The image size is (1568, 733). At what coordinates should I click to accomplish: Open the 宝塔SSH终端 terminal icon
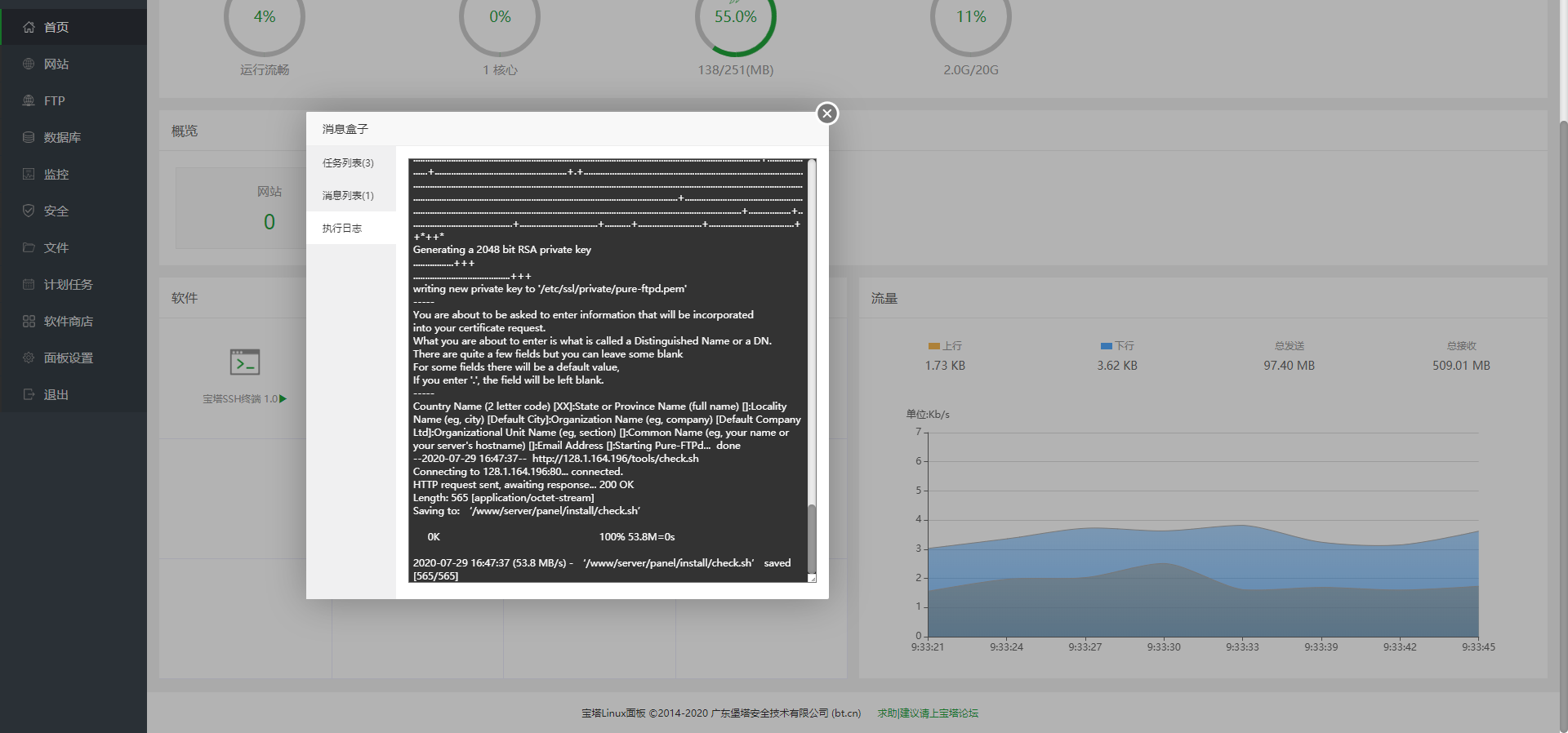point(245,362)
